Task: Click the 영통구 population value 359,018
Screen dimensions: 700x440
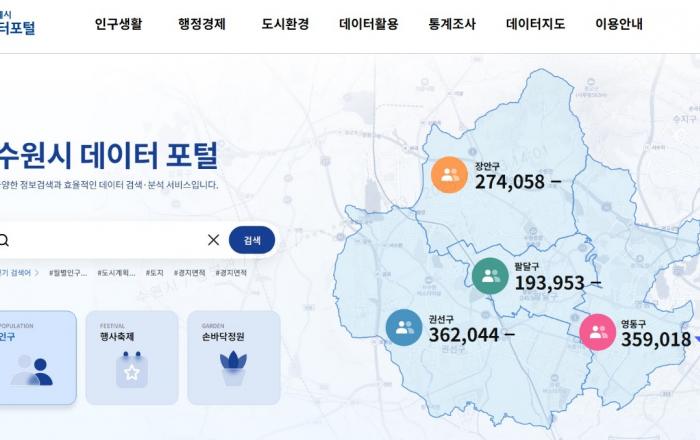Action: tap(656, 340)
